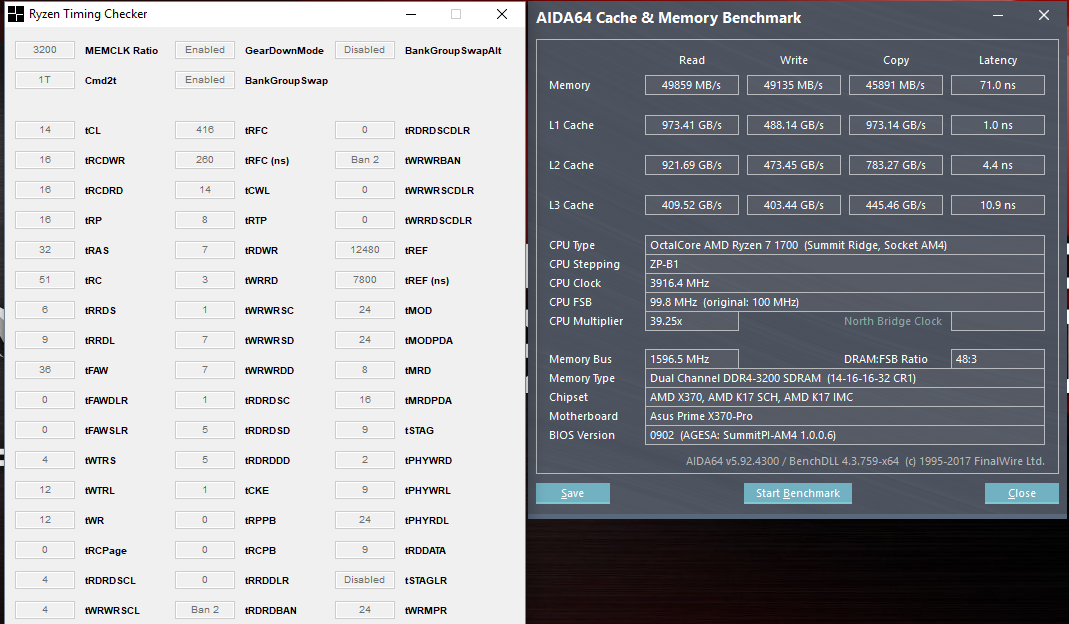Select the L3 Cache Write result 403.44 GB/s
The image size is (1069, 624).
click(x=794, y=205)
